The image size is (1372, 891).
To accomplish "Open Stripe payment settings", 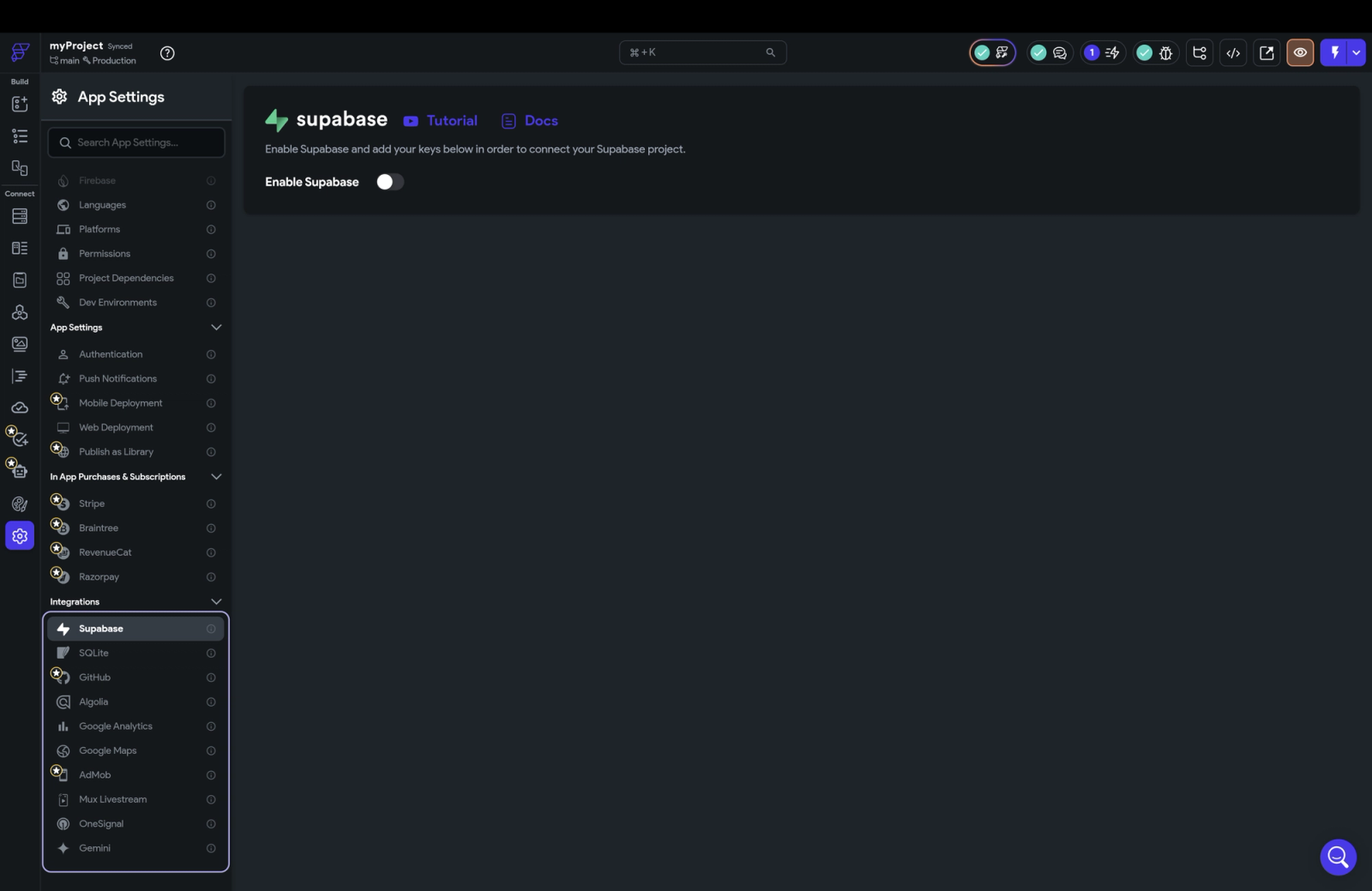I will point(135,503).
